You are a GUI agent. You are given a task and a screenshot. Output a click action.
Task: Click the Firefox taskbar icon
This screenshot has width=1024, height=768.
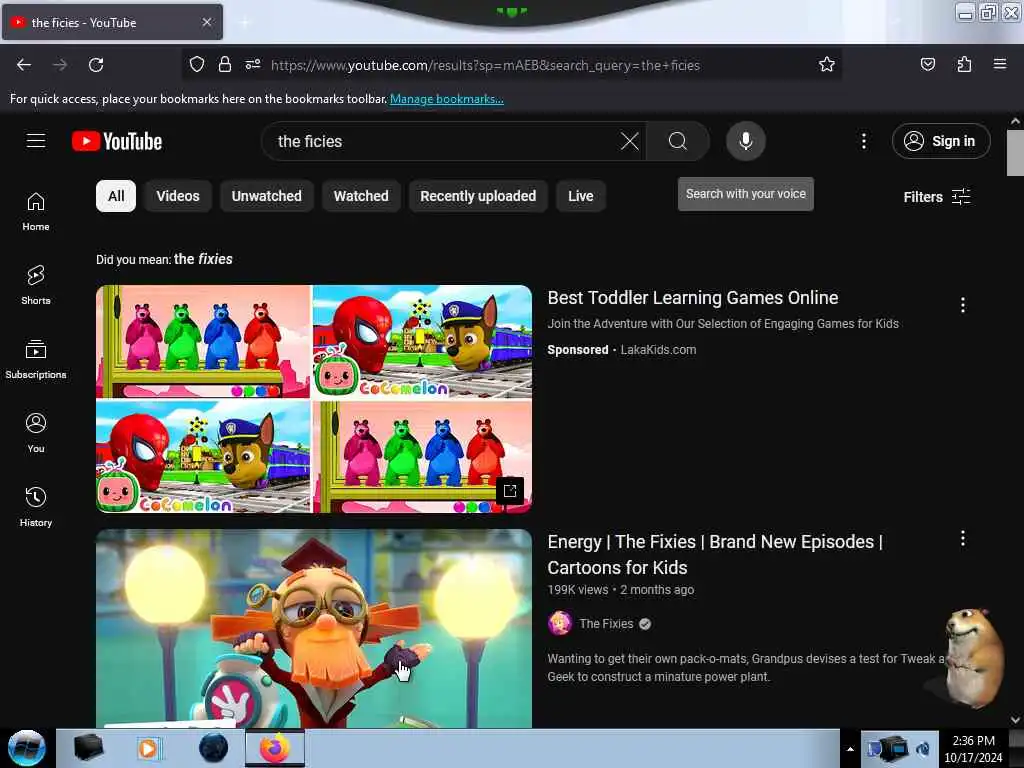[x=275, y=748]
